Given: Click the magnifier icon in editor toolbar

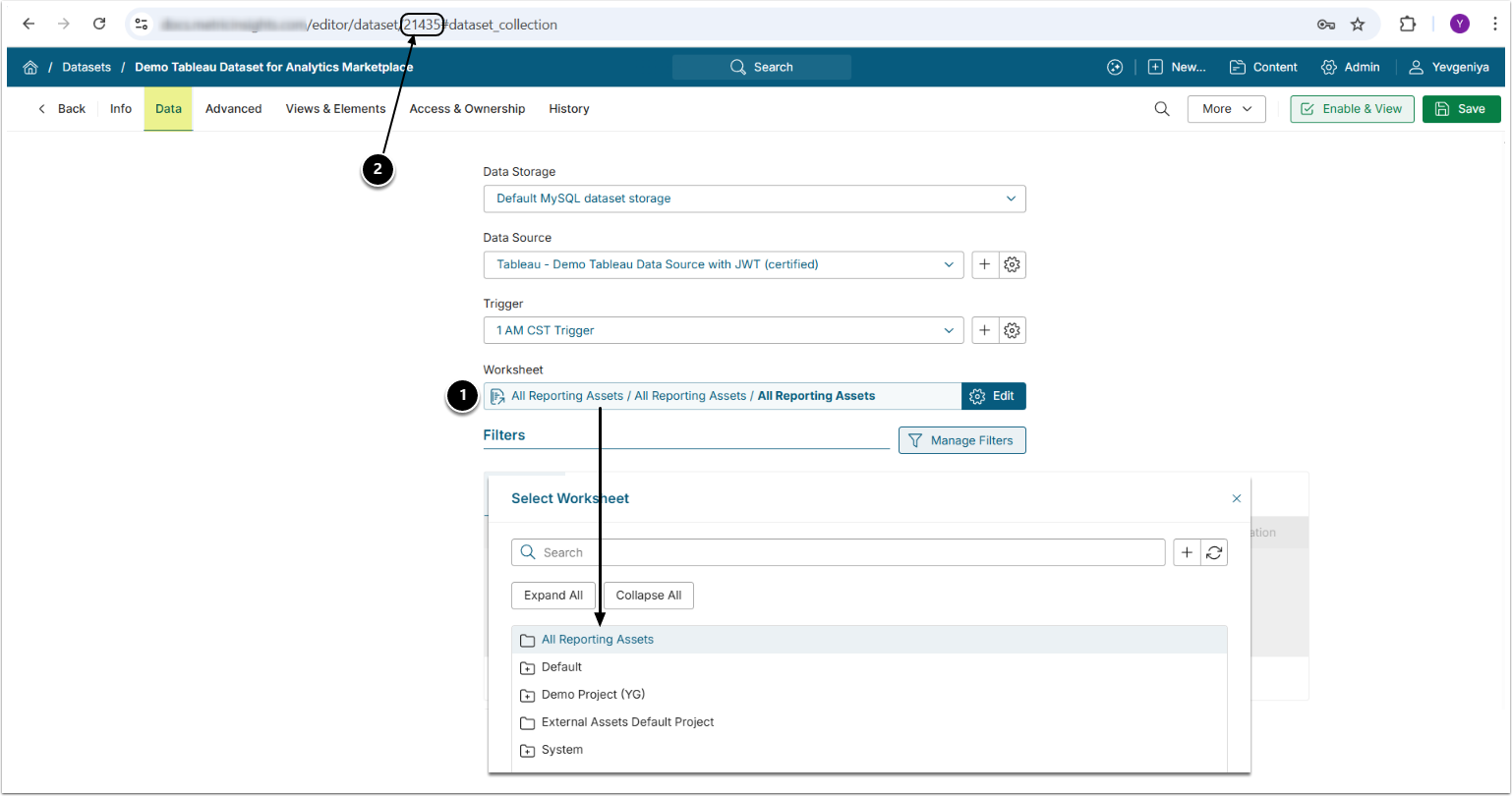Looking at the screenshot, I should tap(1162, 109).
